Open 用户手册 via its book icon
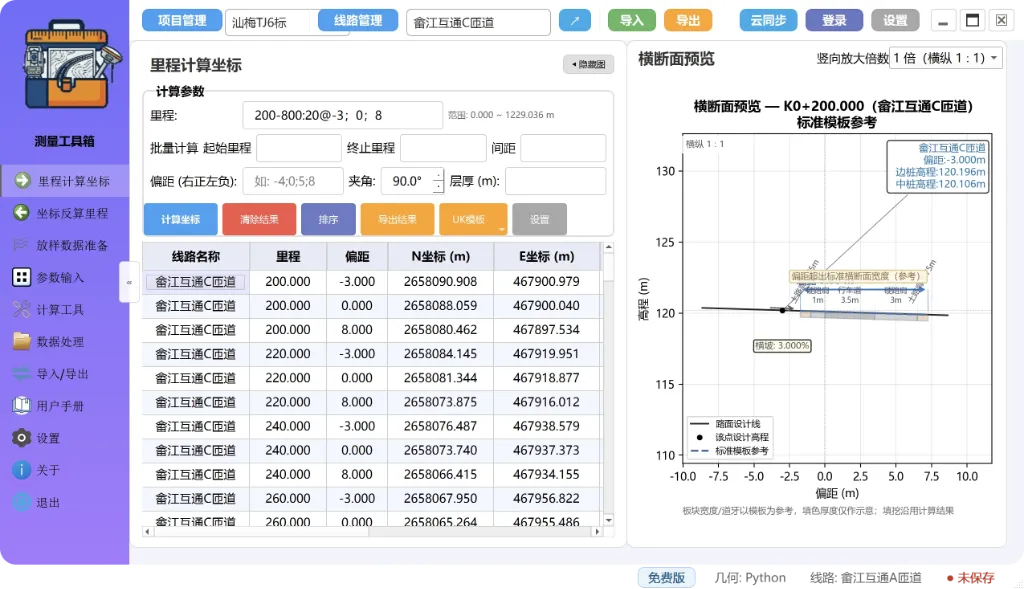Viewport: 1024px width, 589px height. coord(22,406)
